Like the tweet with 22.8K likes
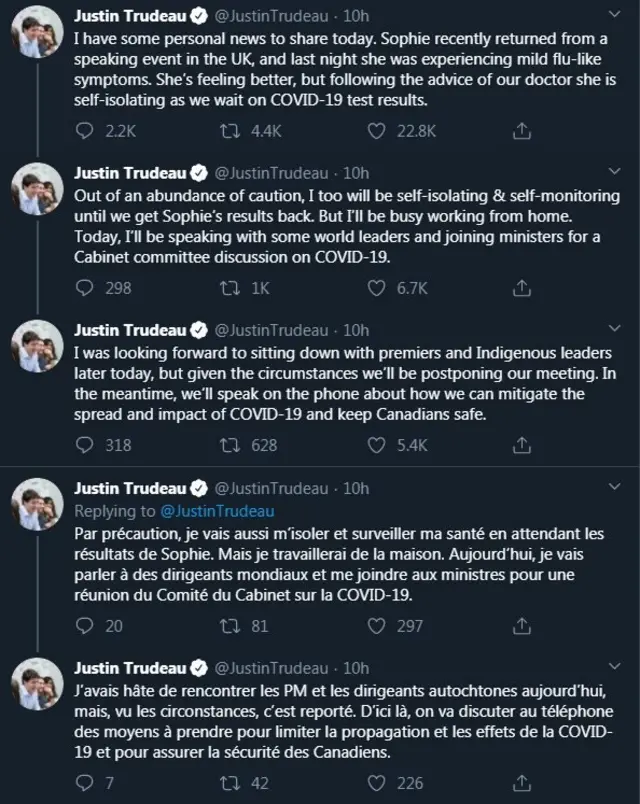Screen dimensions: 640x804 tap(377, 131)
